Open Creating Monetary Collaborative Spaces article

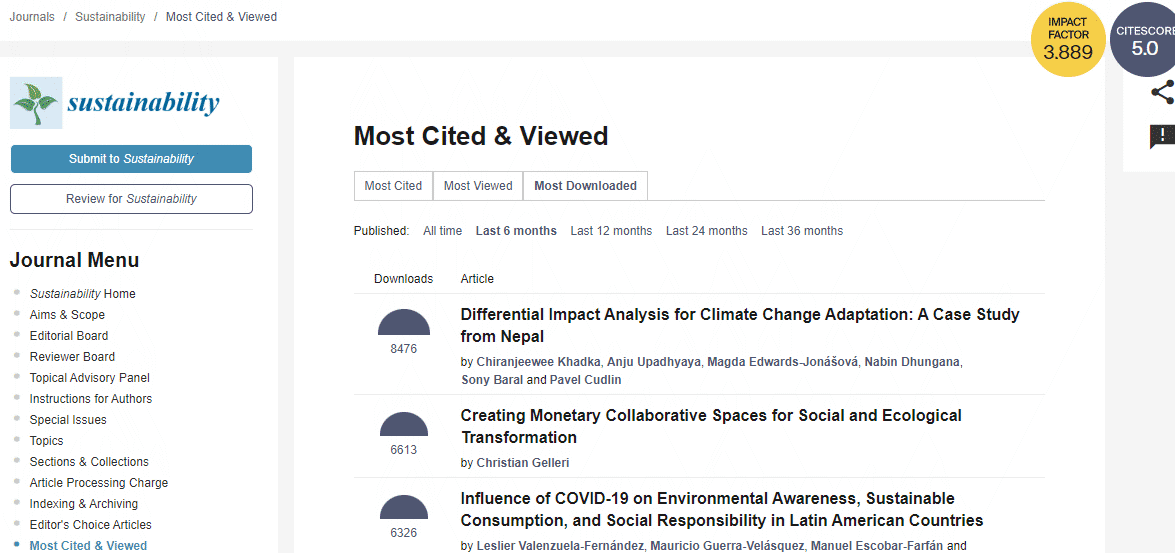[711, 426]
